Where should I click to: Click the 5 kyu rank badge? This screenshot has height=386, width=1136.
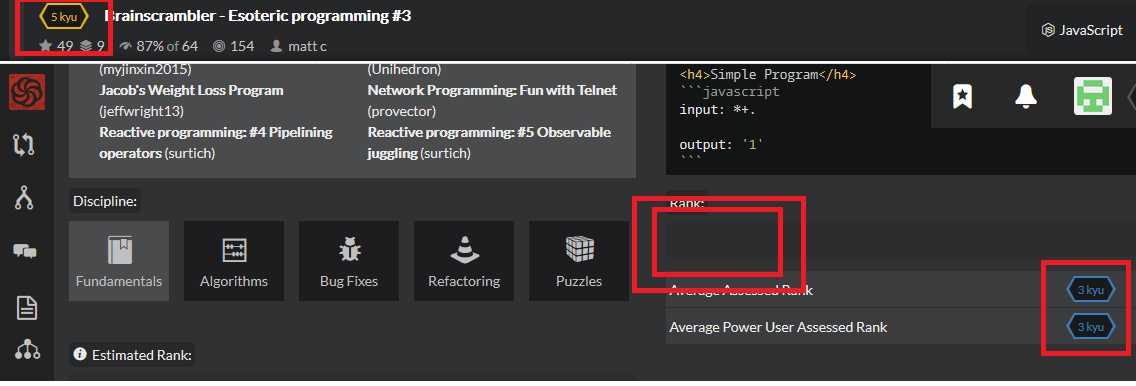64,17
